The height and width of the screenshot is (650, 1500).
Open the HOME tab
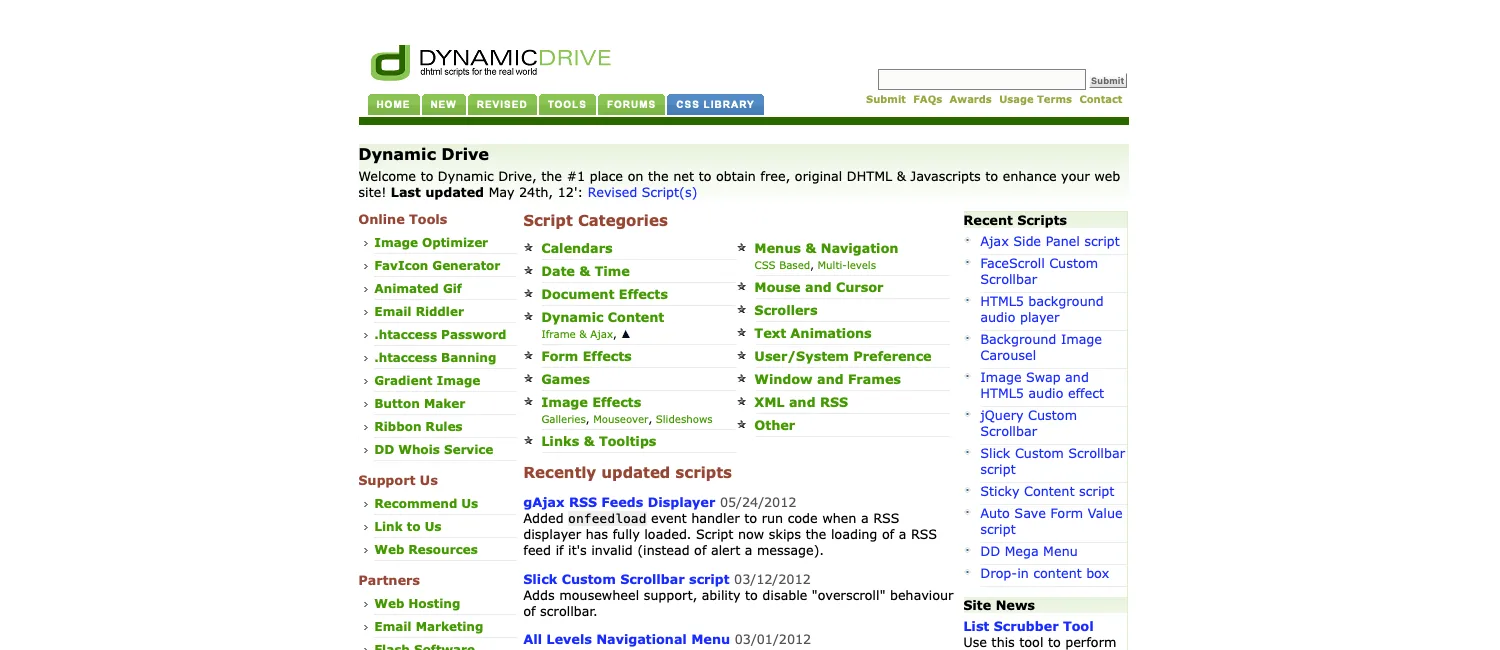tap(393, 104)
